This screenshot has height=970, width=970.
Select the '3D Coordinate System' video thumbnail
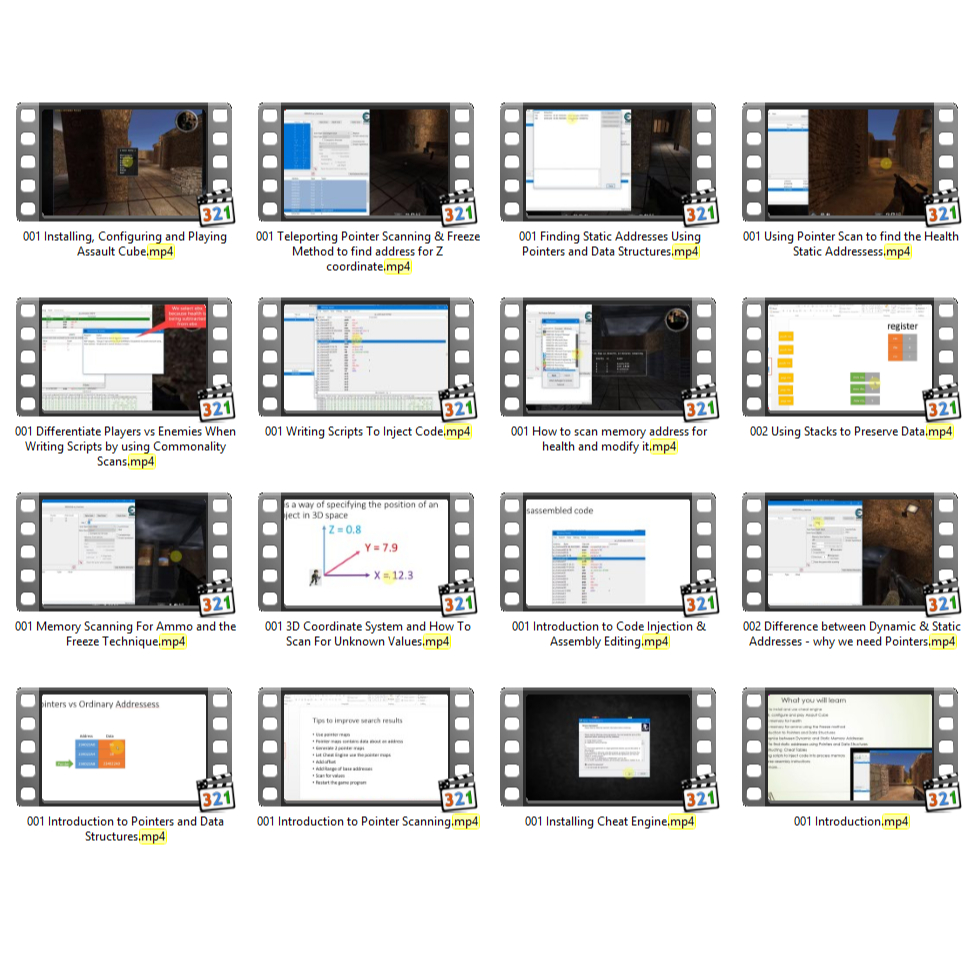(x=366, y=551)
